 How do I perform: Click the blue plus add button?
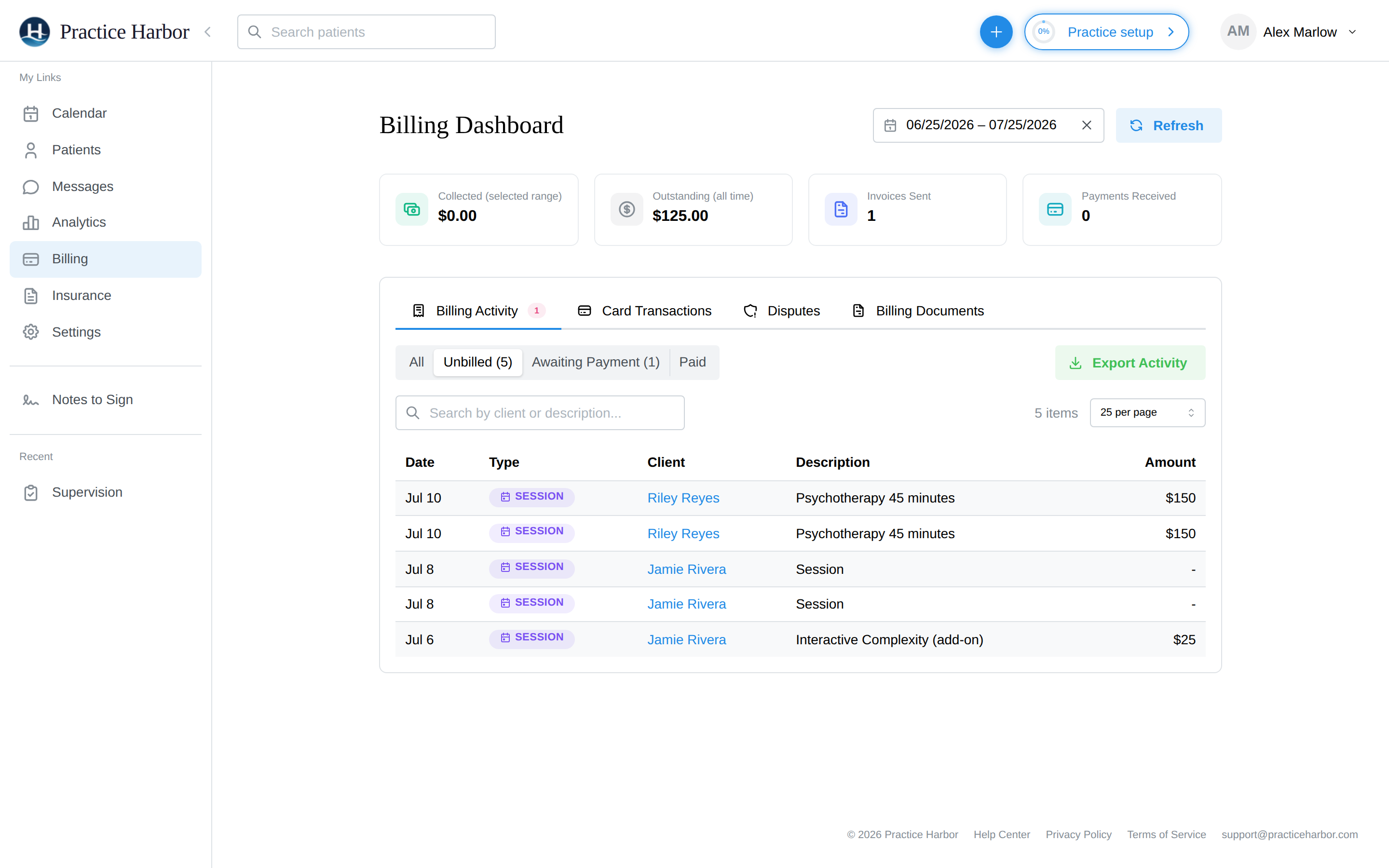tap(996, 32)
